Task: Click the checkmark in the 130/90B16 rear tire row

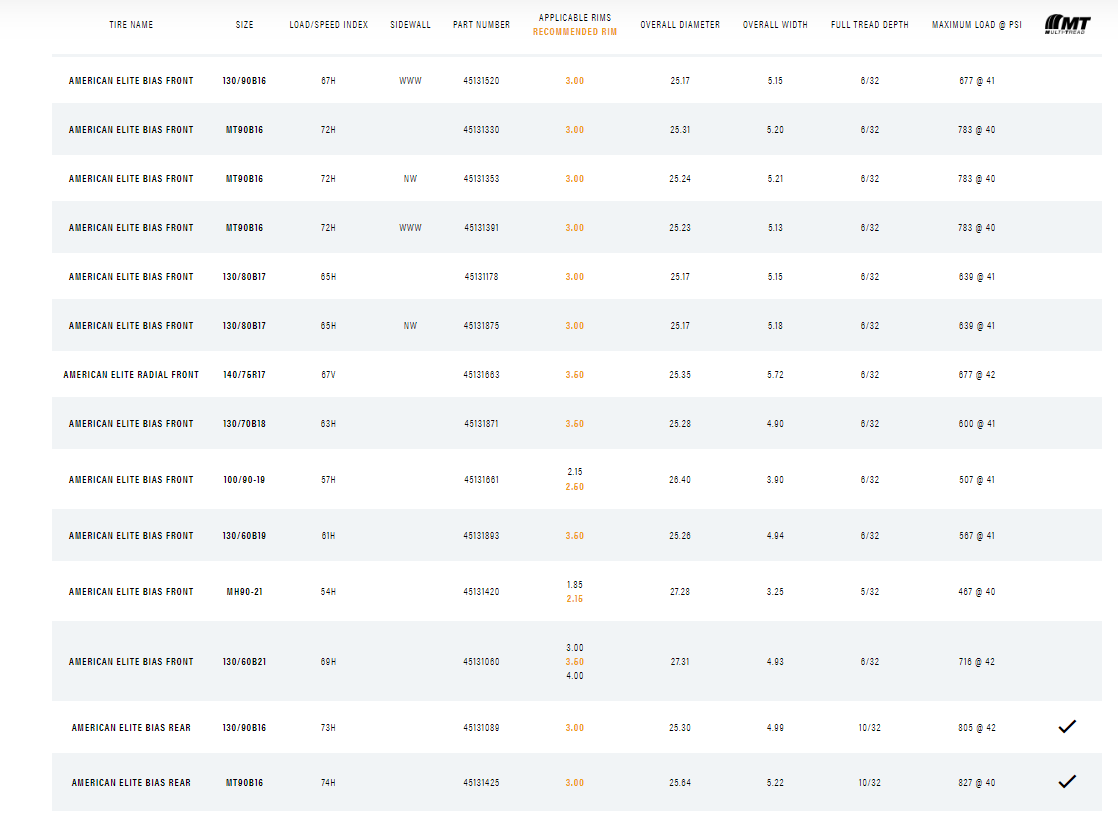Action: (x=1066, y=727)
